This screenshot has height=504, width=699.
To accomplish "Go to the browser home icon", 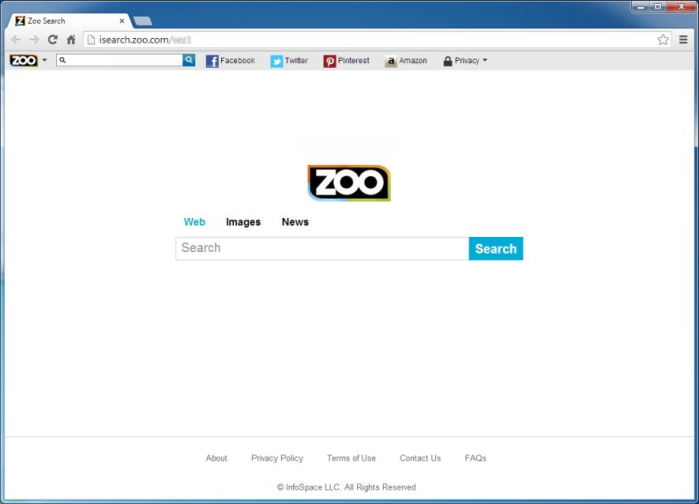I will pos(71,40).
